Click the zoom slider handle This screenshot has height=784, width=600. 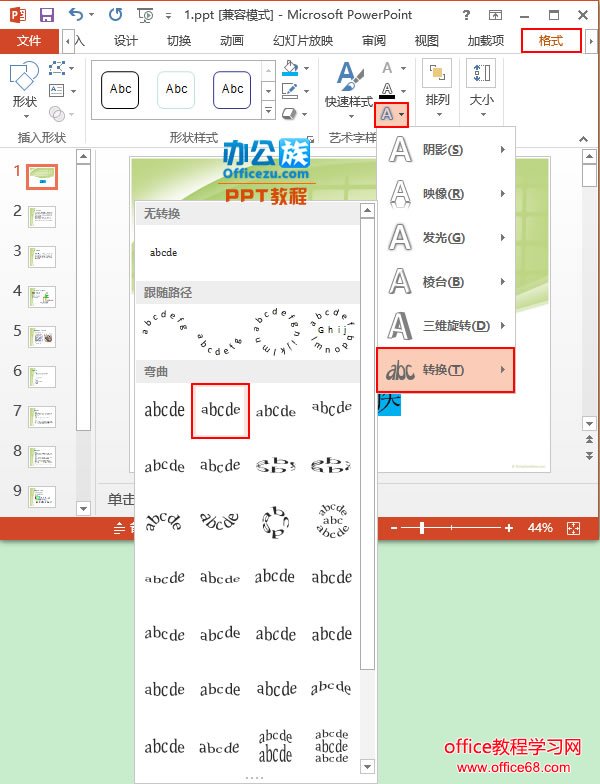pos(422,528)
